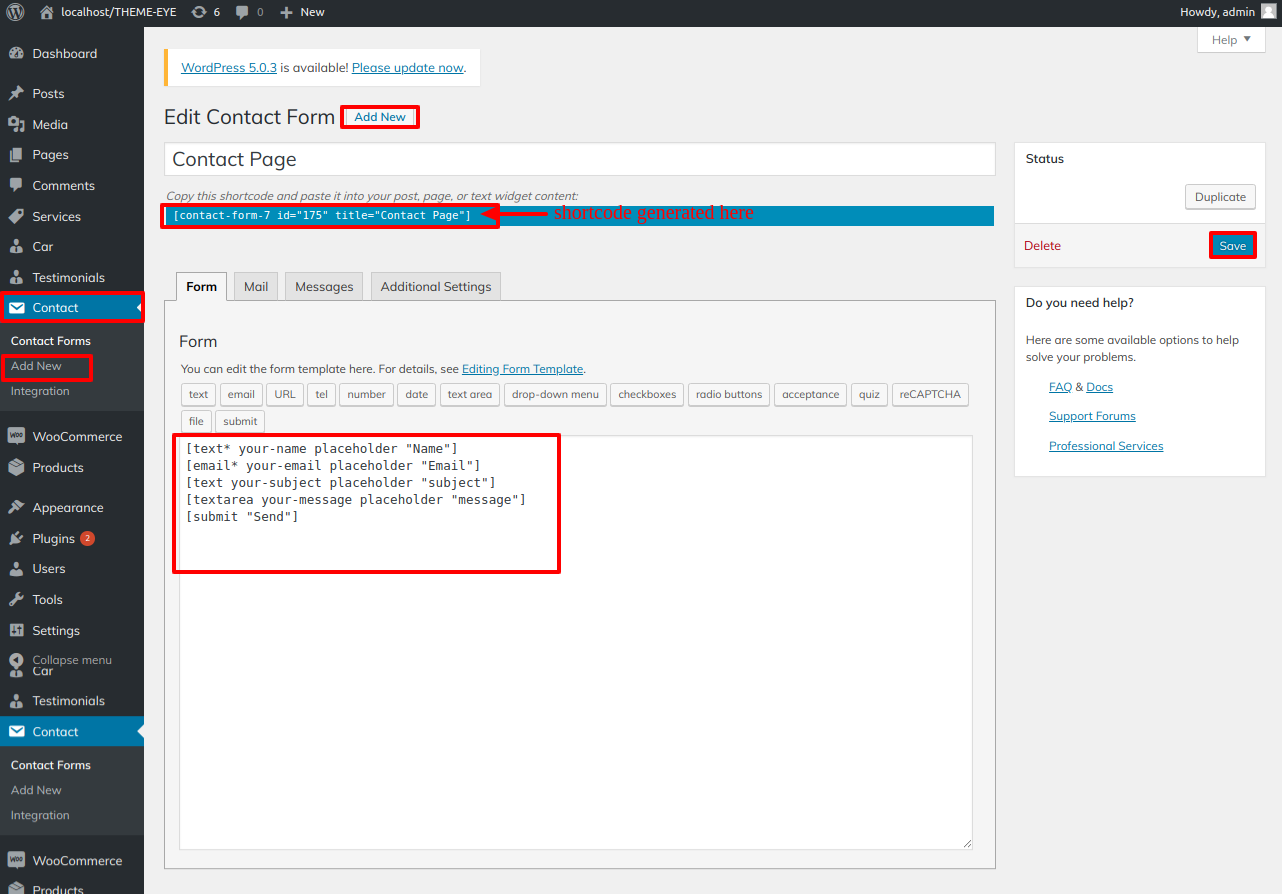Screen dimensions: 1282x894
Task: Open the + New menu in admin bar
Action: point(302,12)
